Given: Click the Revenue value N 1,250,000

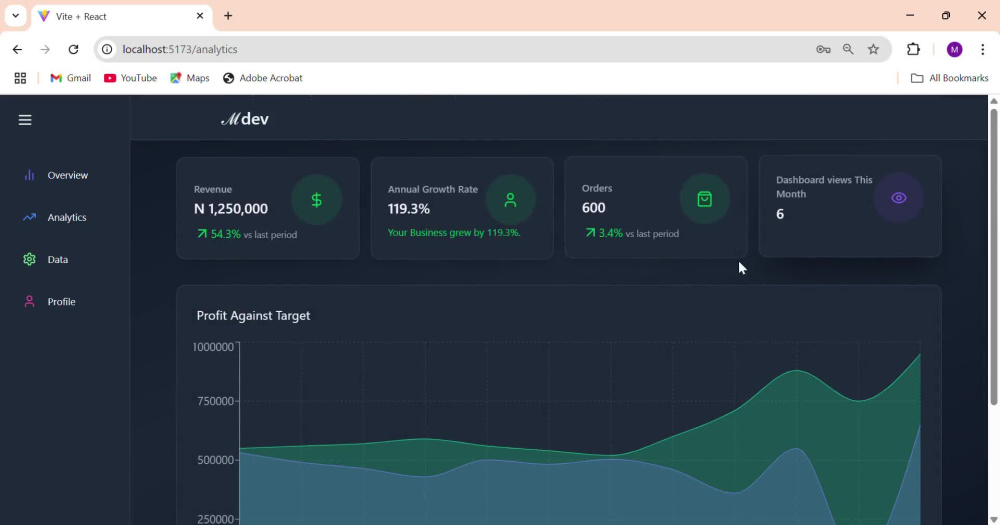Looking at the screenshot, I should click(231, 209).
